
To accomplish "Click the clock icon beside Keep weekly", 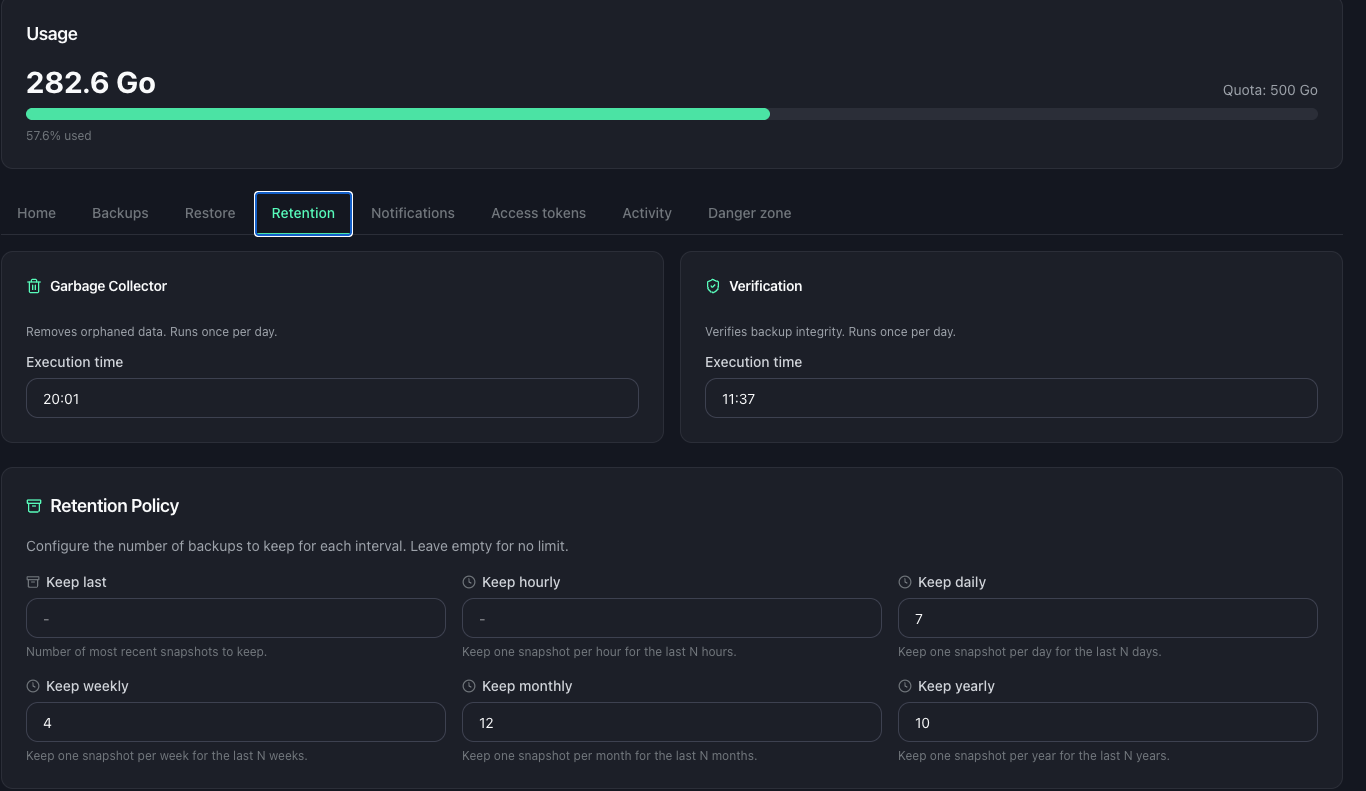I will point(33,686).
